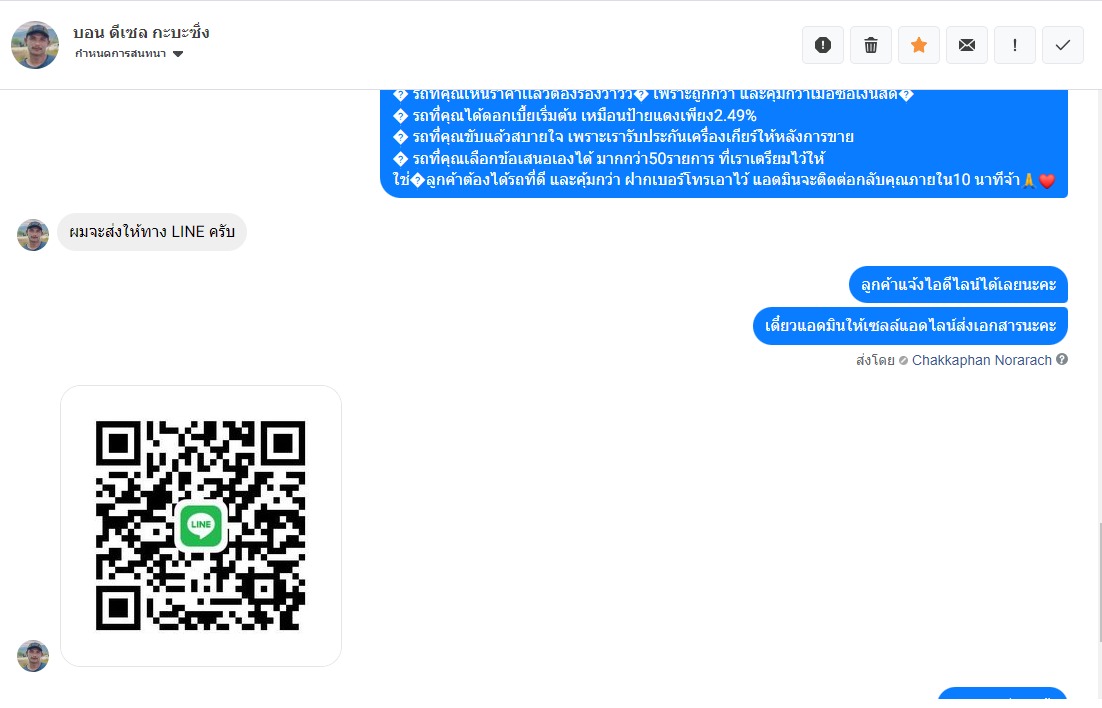Click the small avatar beside the LINE message
Viewport: 1102px width, 708px height.
click(x=33, y=235)
